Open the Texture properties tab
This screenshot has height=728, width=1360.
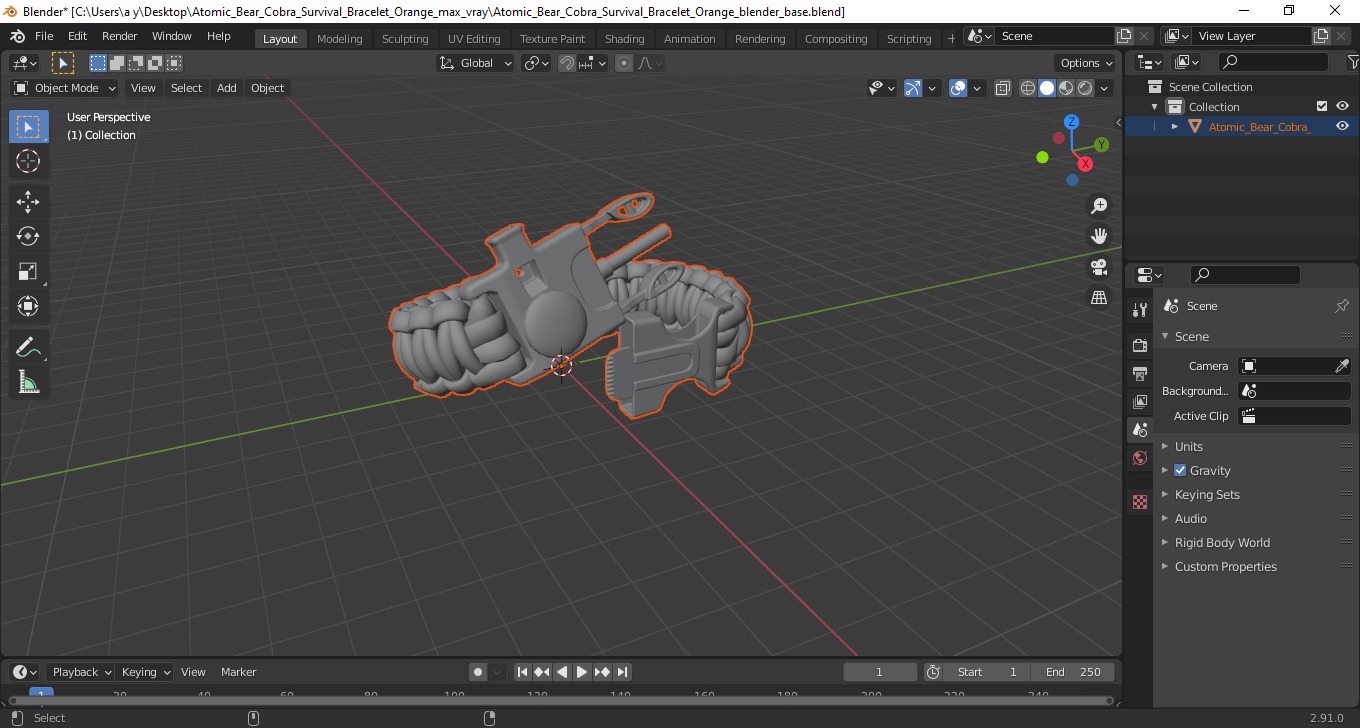(1140, 502)
